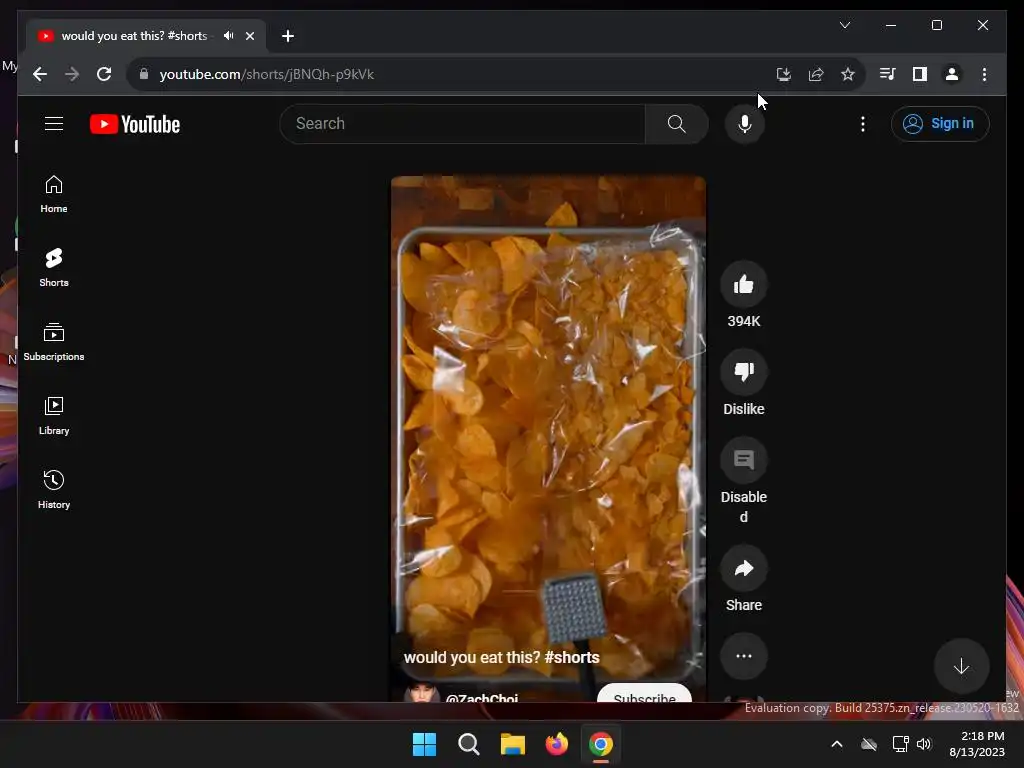Launch Firefox from taskbar

[556, 744]
